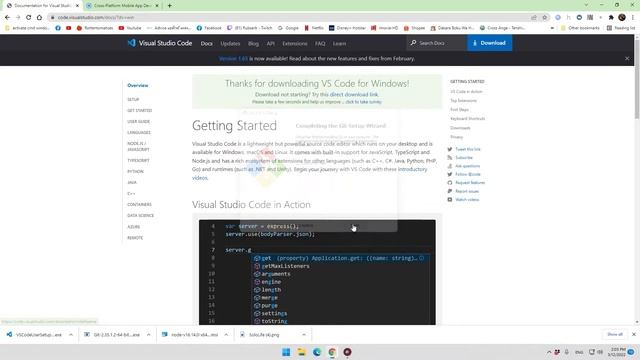Click the take survey link
The width and height of the screenshot is (640, 360).
point(363,102)
